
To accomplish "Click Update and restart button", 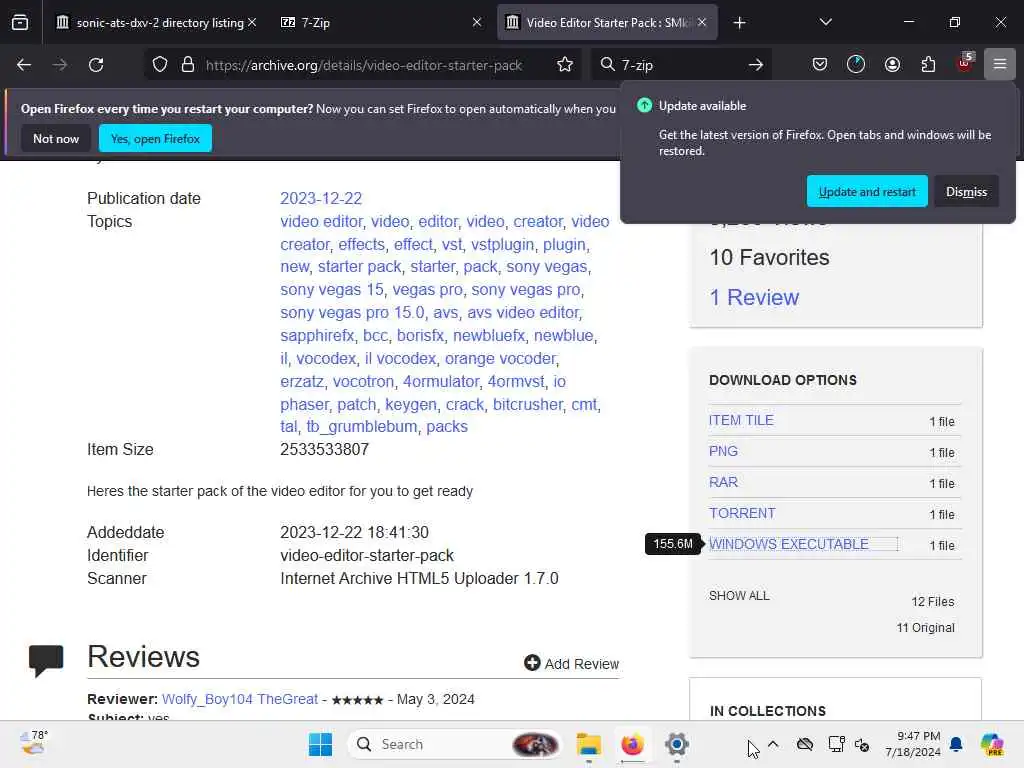I will tap(867, 192).
